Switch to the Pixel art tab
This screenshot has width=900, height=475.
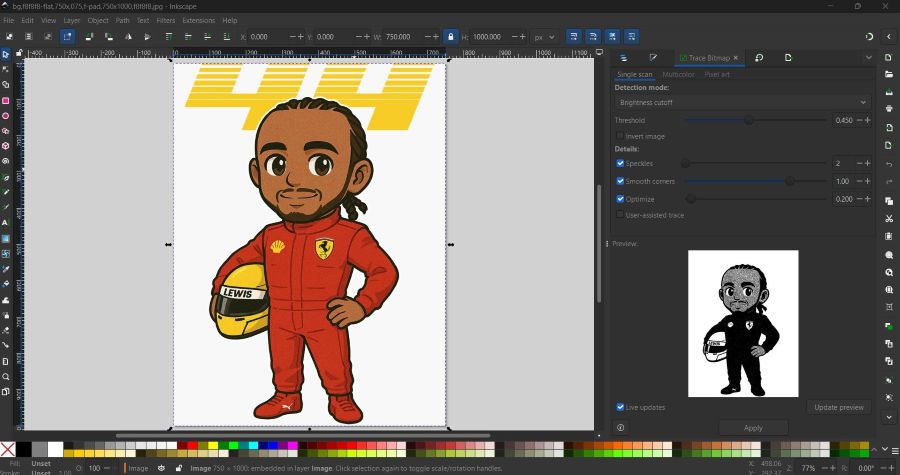(717, 74)
